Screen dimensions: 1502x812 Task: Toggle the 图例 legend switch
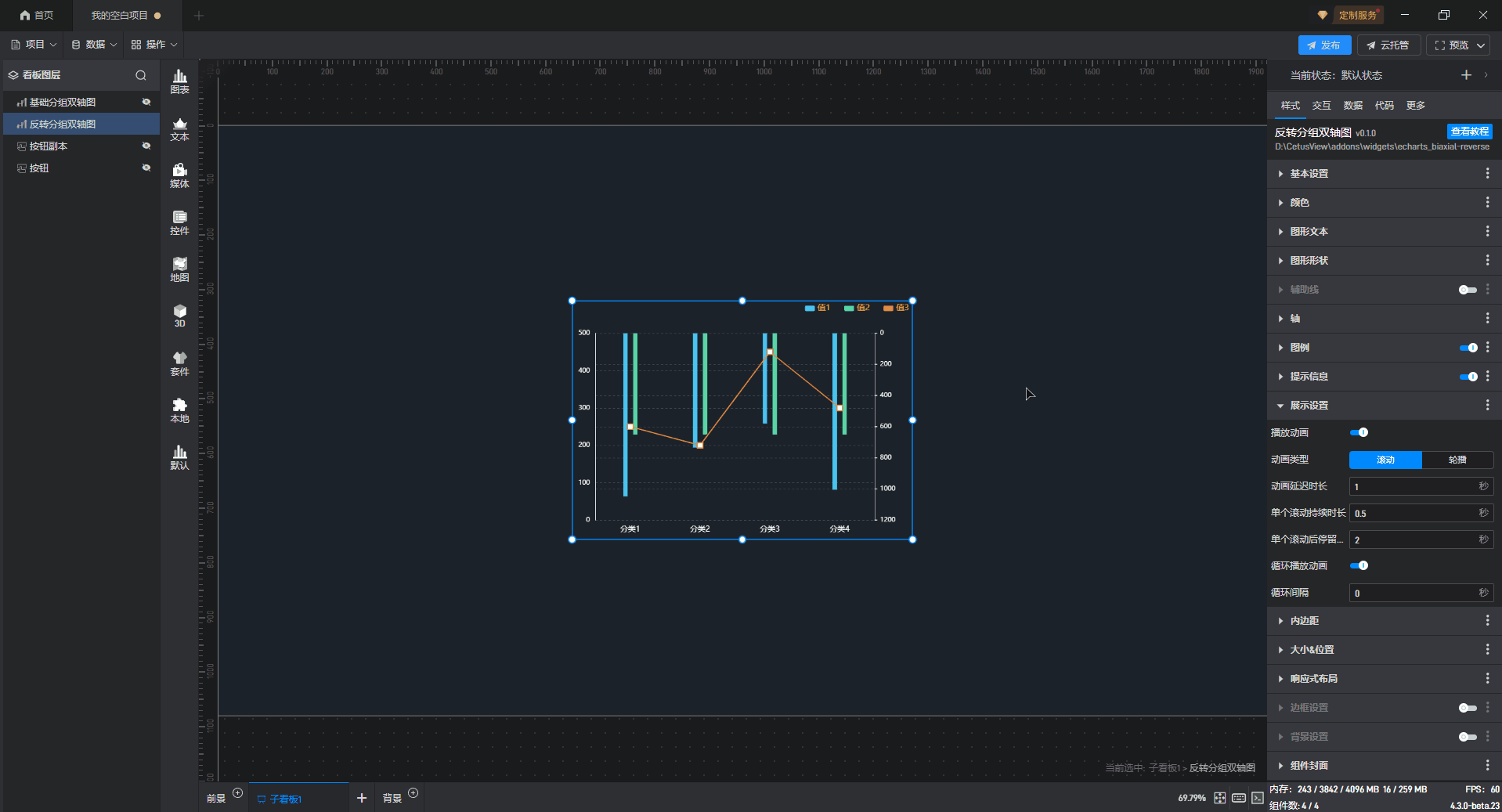(1468, 348)
